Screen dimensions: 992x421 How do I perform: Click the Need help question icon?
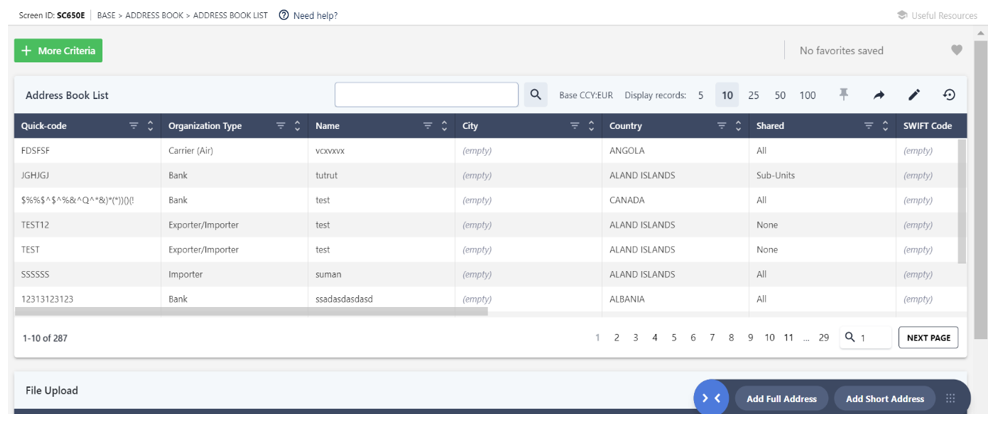pyautogui.click(x=284, y=15)
